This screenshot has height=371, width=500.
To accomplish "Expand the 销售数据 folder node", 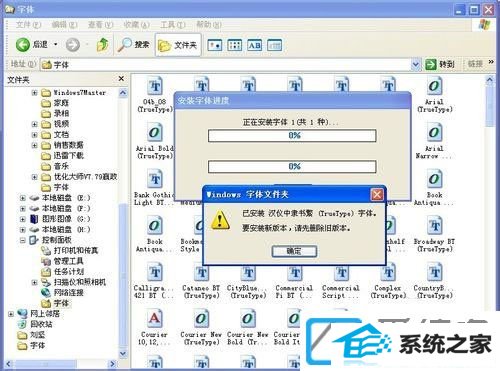I will click(34, 145).
